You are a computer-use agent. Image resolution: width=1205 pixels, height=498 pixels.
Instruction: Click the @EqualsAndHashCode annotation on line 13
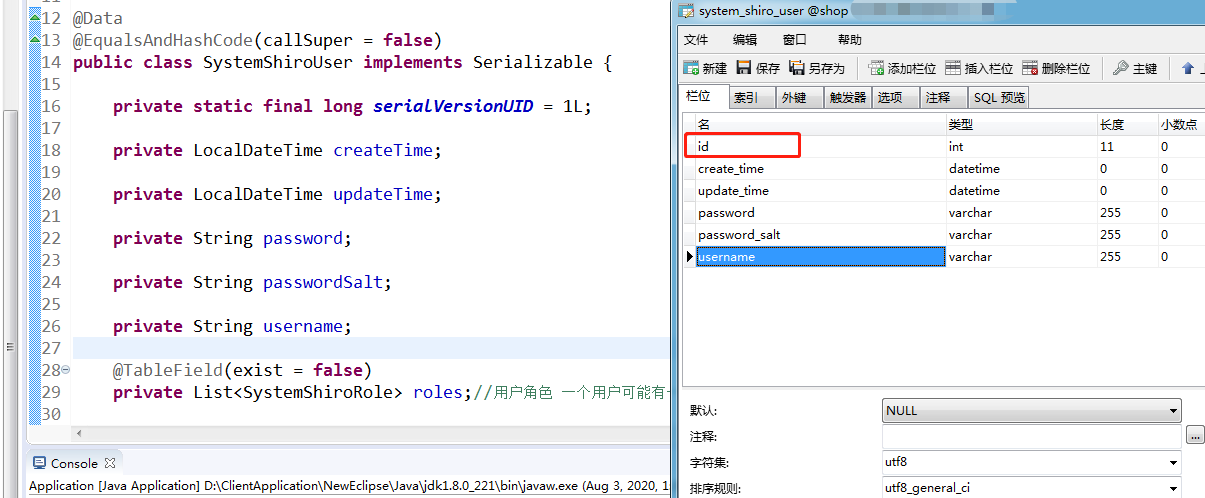coord(162,40)
